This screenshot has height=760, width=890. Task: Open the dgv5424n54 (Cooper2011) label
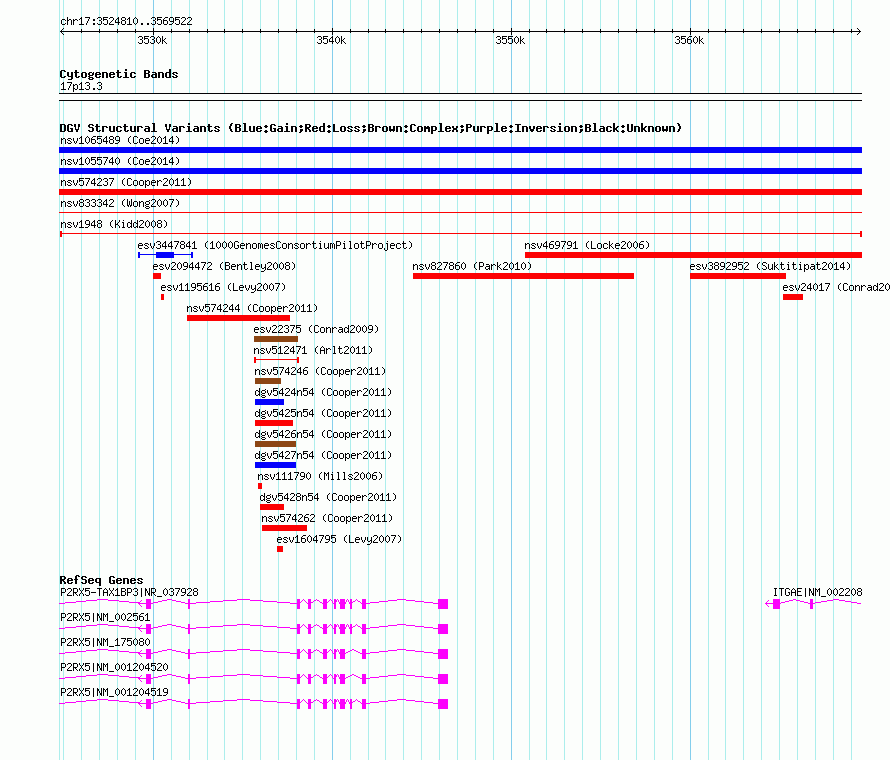point(323,392)
